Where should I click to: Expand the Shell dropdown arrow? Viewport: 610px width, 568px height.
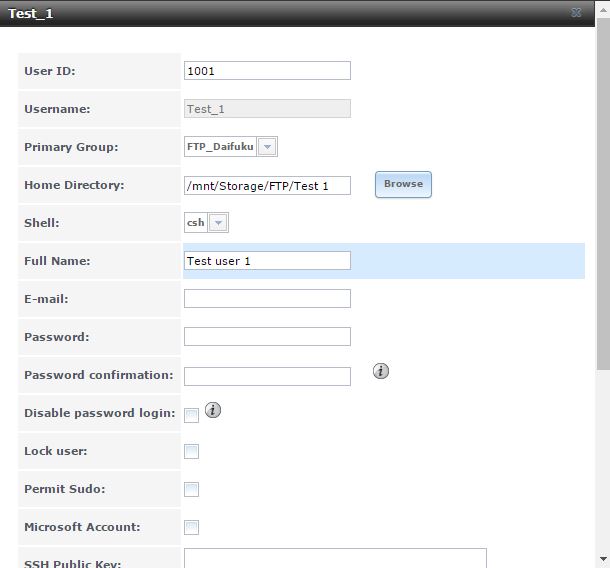(218, 223)
